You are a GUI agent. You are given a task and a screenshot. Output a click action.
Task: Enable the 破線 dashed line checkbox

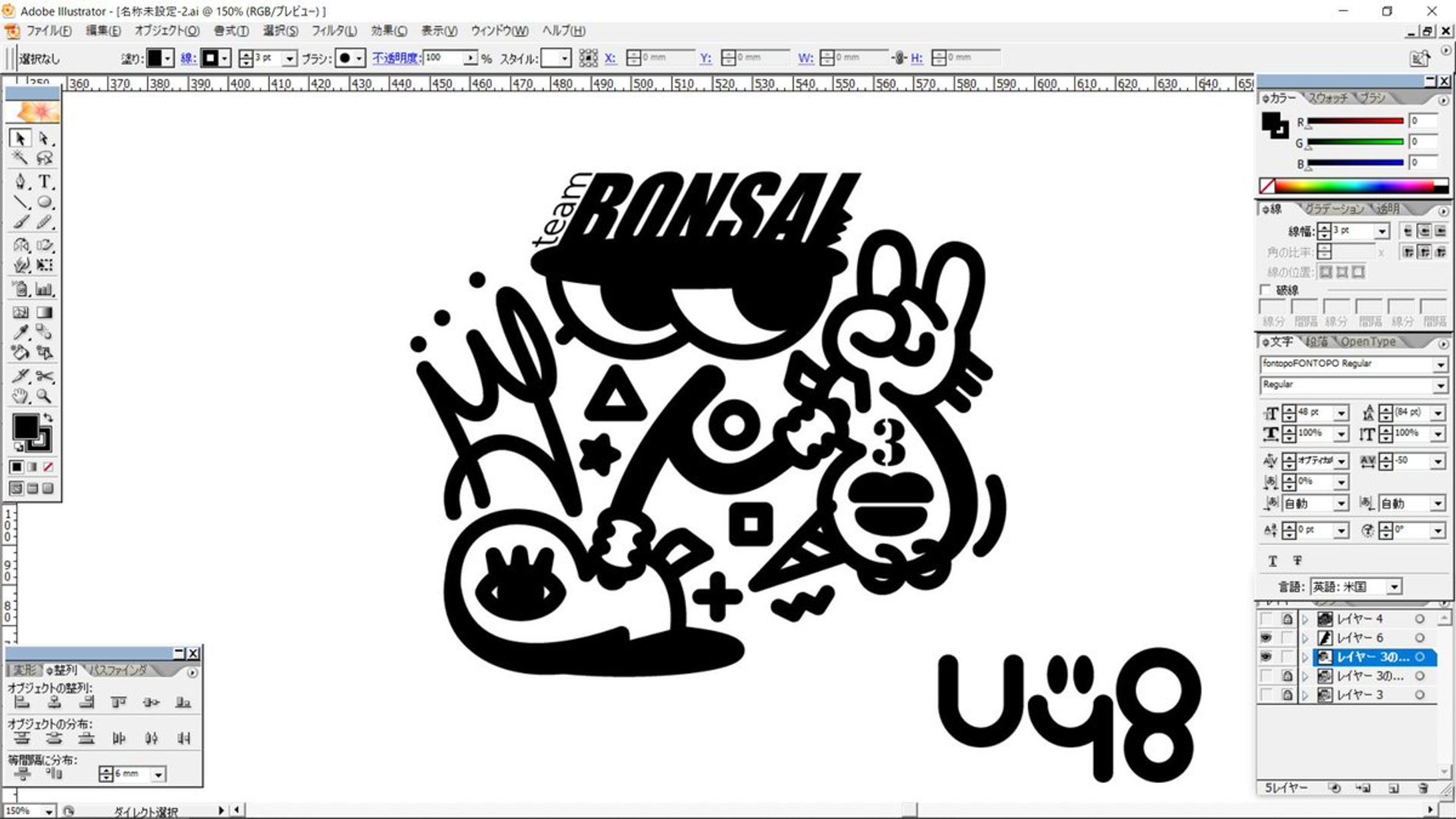tap(1265, 290)
